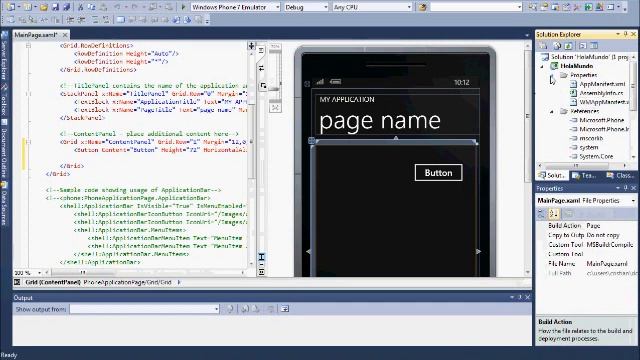Collapse the Grid.RowDefinitions XAML region

pyautogui.click(x=28, y=46)
